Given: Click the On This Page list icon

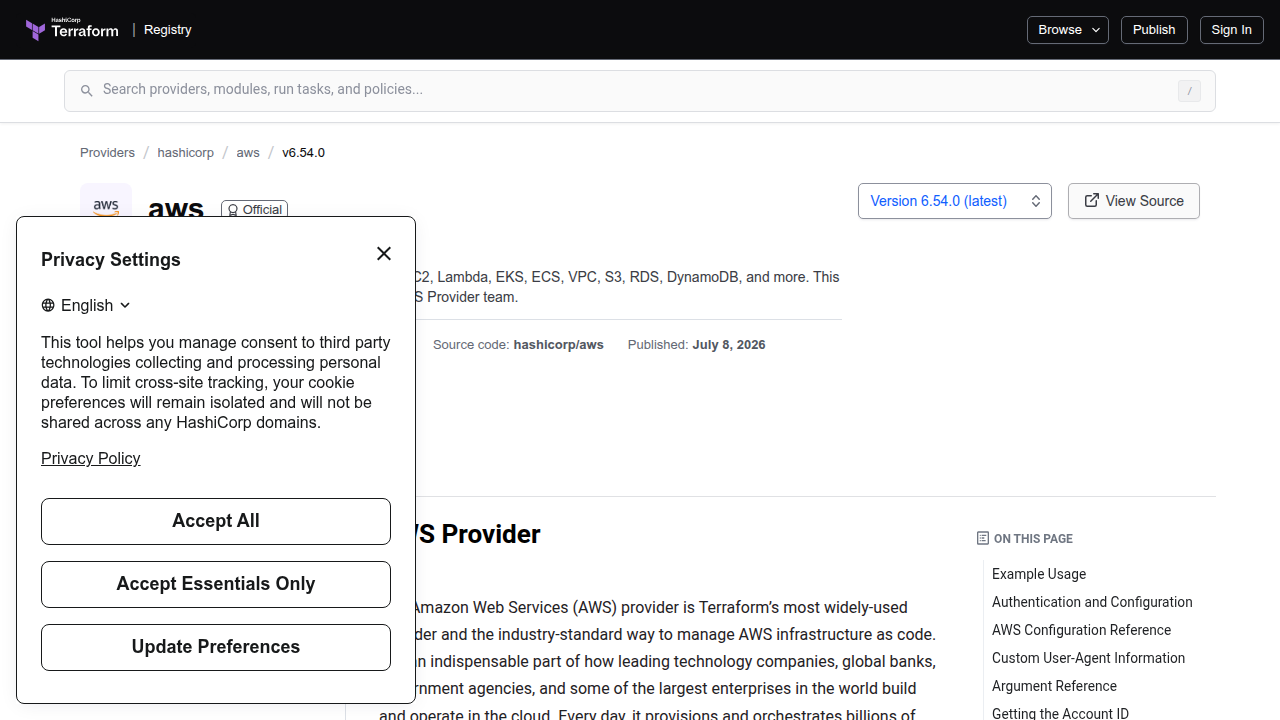Looking at the screenshot, I should click(x=983, y=538).
